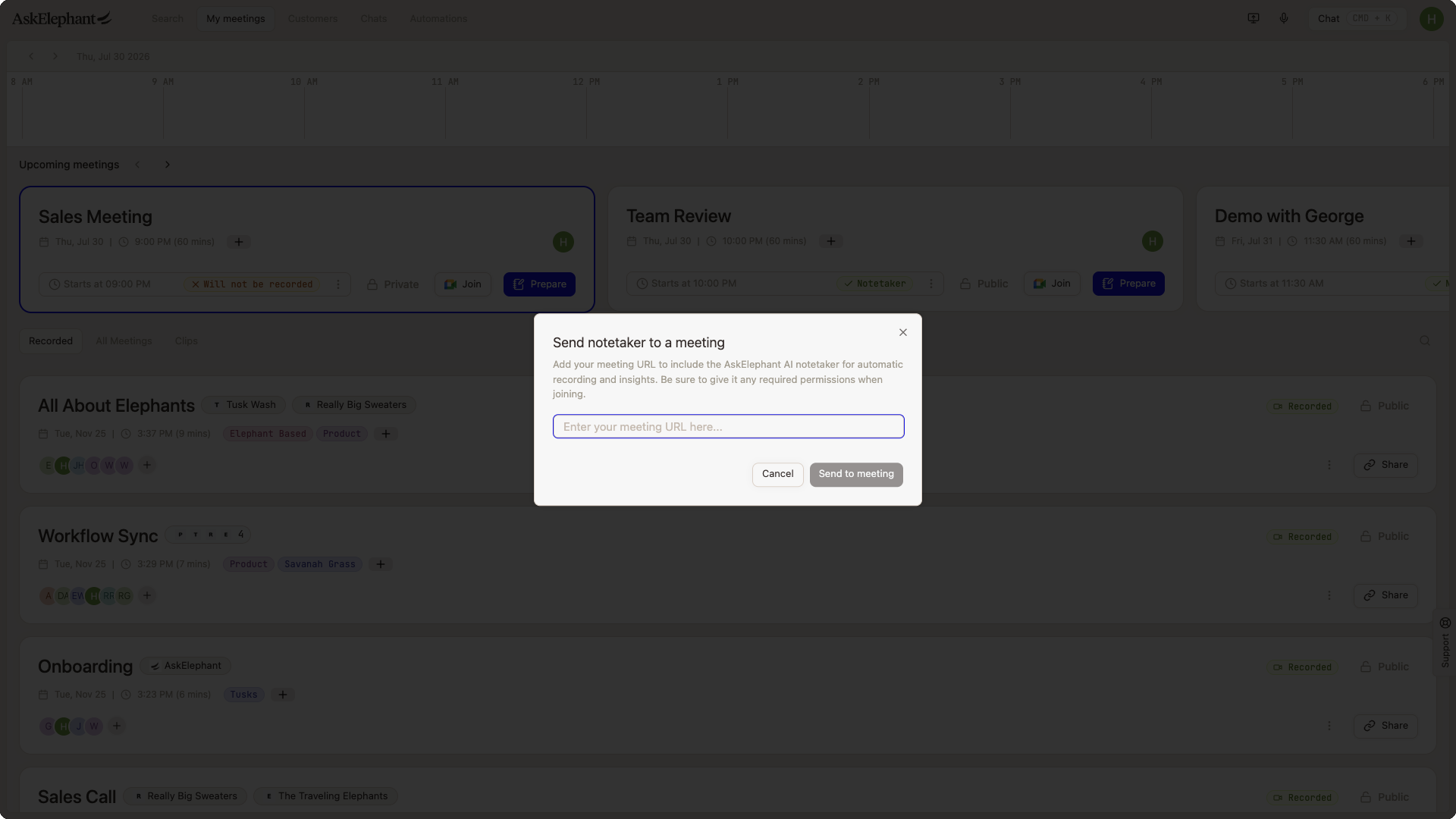Add participant to Onboarding meeting

coord(117,726)
